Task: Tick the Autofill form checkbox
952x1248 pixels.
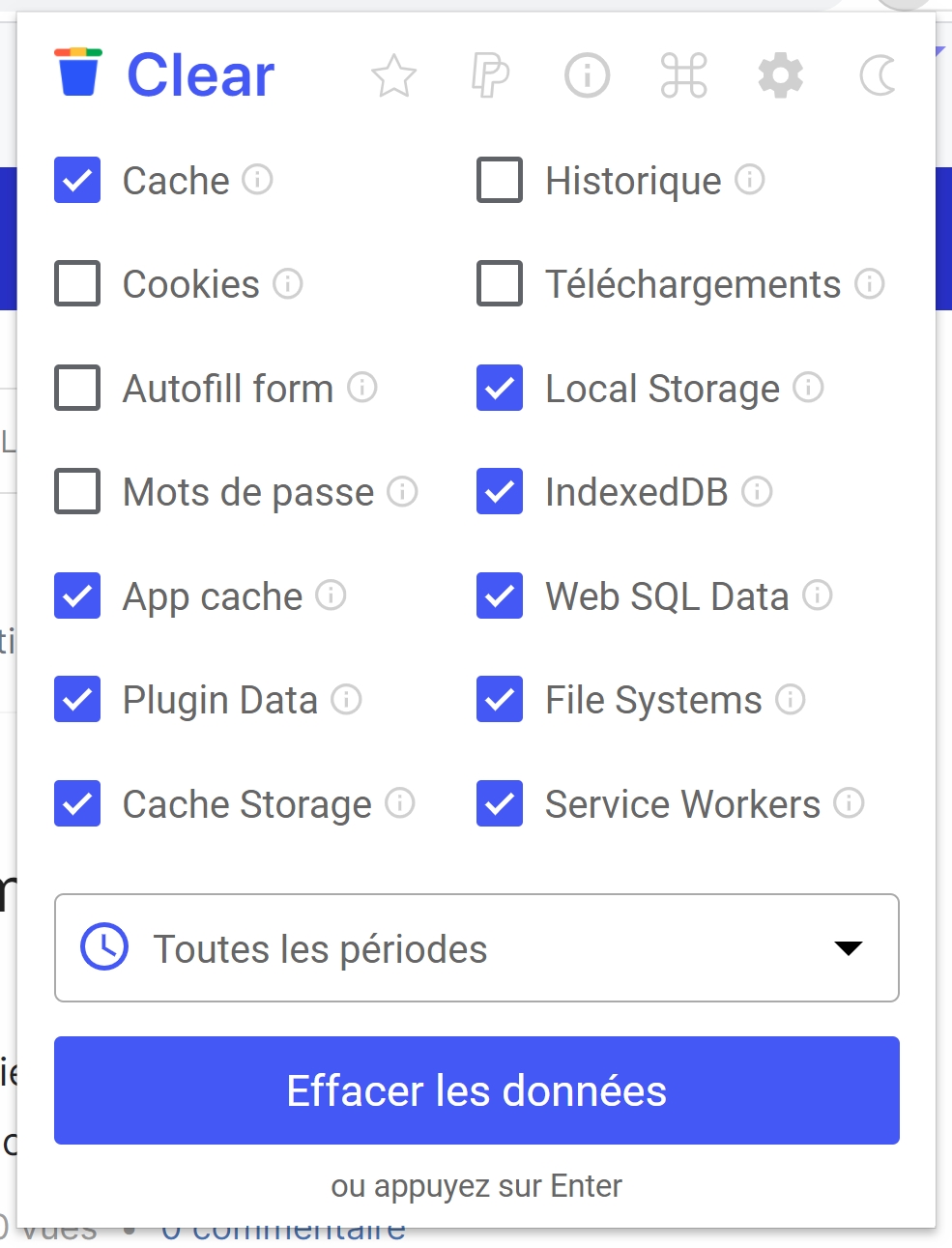Action: 77,388
